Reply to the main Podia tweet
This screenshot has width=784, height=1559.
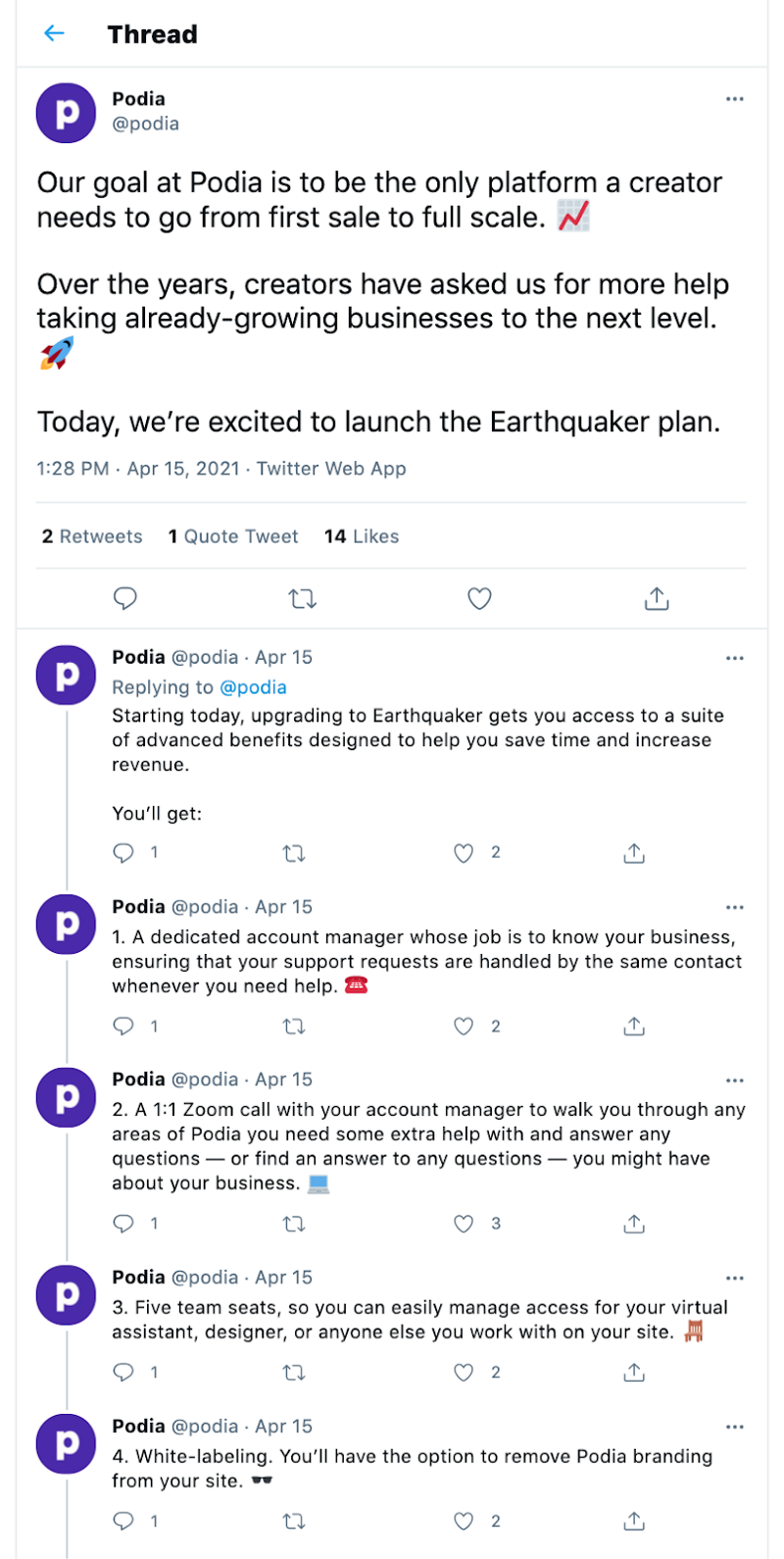coord(125,598)
